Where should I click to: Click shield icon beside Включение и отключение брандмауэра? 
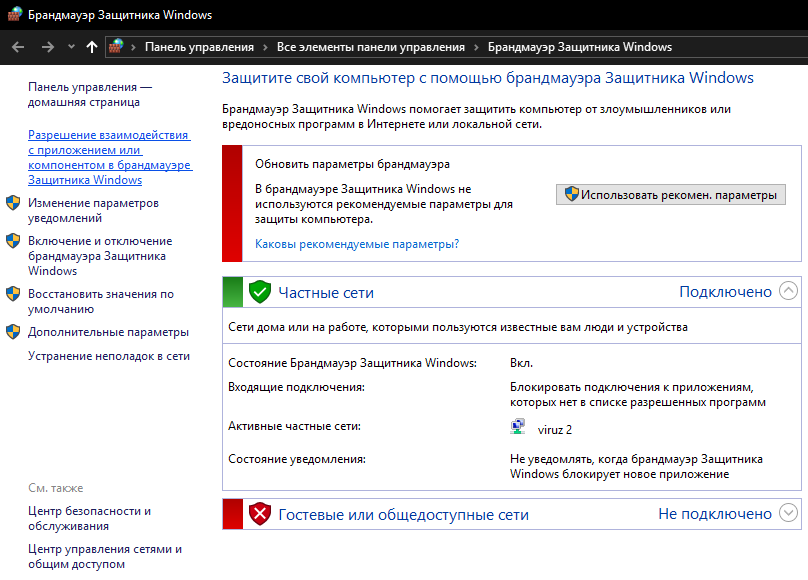[x=13, y=241]
